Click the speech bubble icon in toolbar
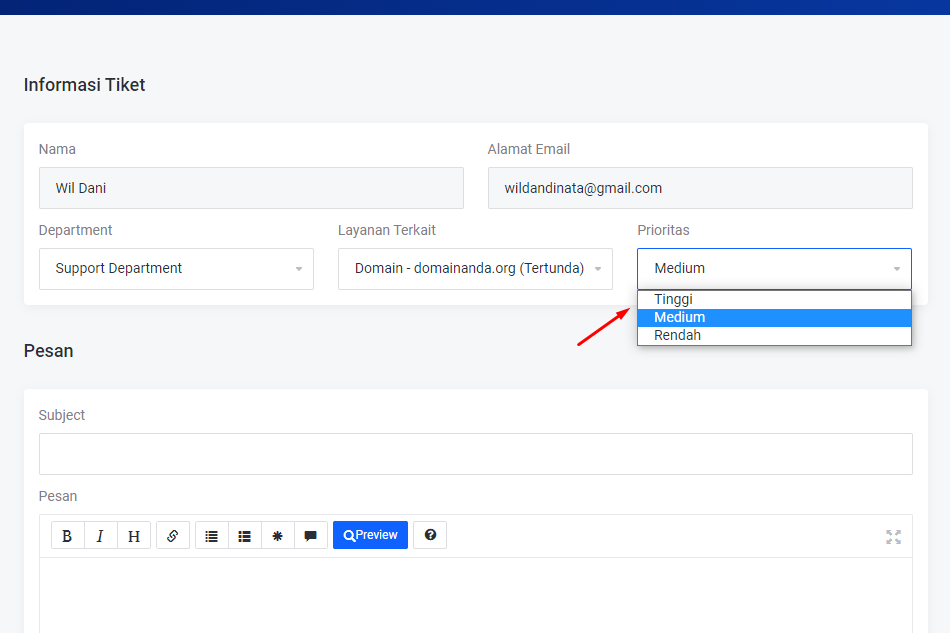The image size is (950, 633). coord(311,536)
